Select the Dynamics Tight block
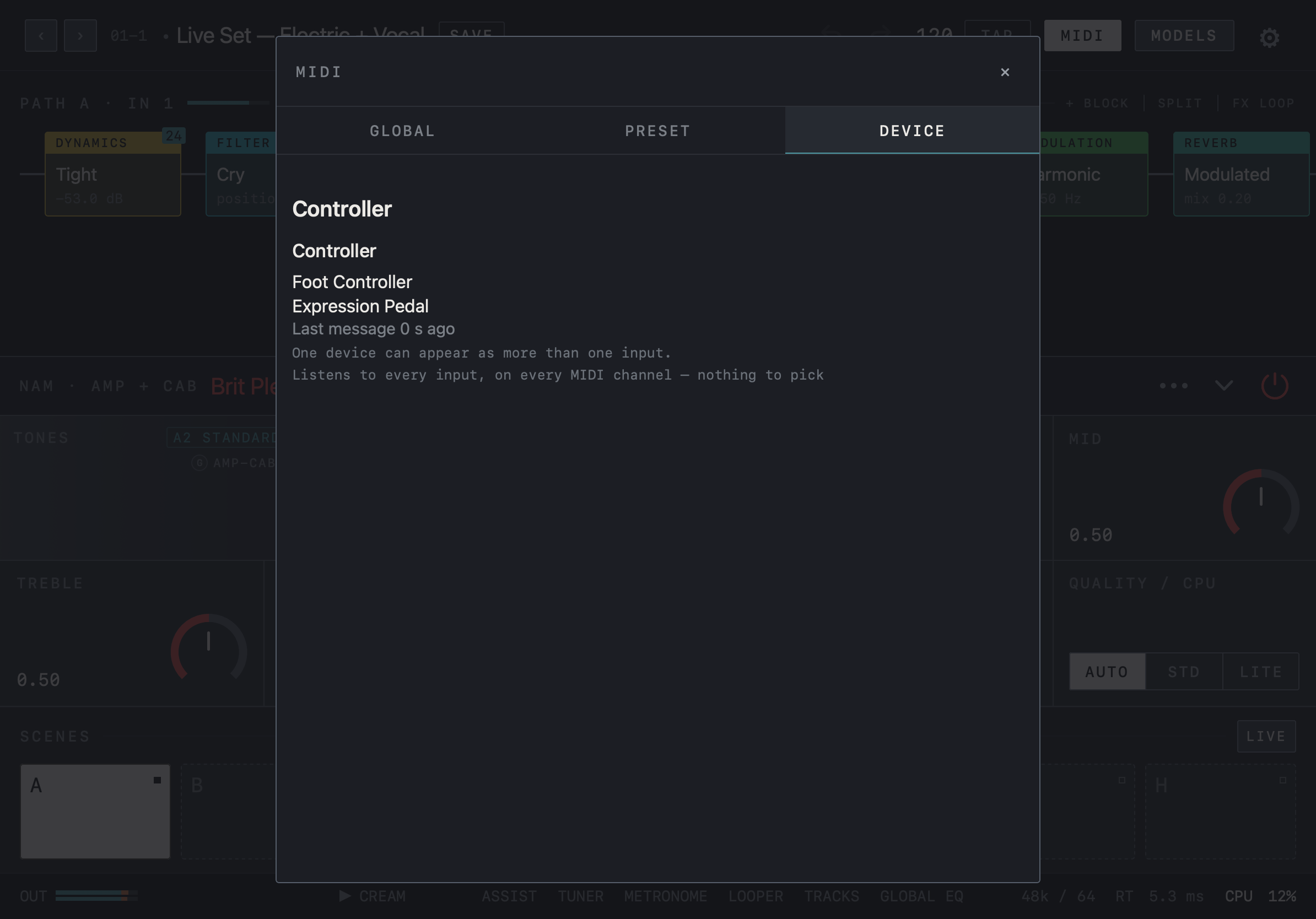1316x919 pixels. [x=113, y=174]
